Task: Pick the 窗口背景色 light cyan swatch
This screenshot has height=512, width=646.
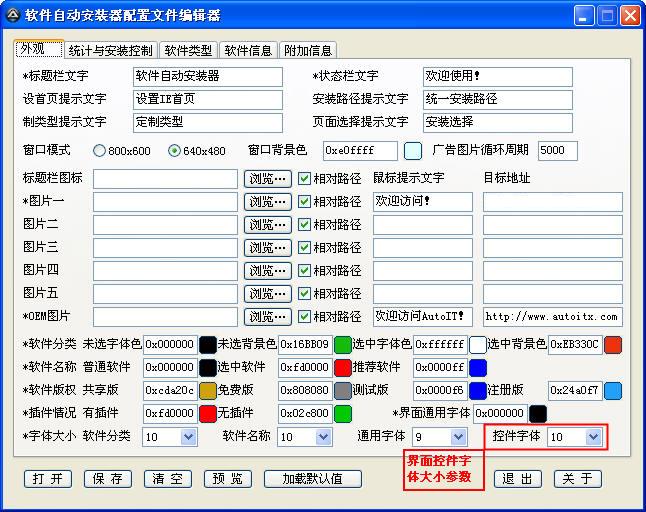Action: 413,151
